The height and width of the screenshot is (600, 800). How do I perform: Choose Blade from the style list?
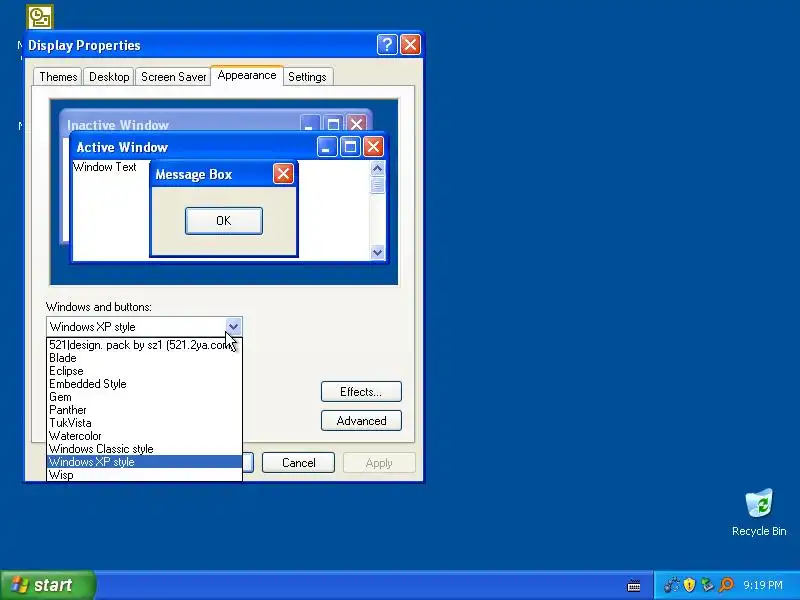(144, 358)
